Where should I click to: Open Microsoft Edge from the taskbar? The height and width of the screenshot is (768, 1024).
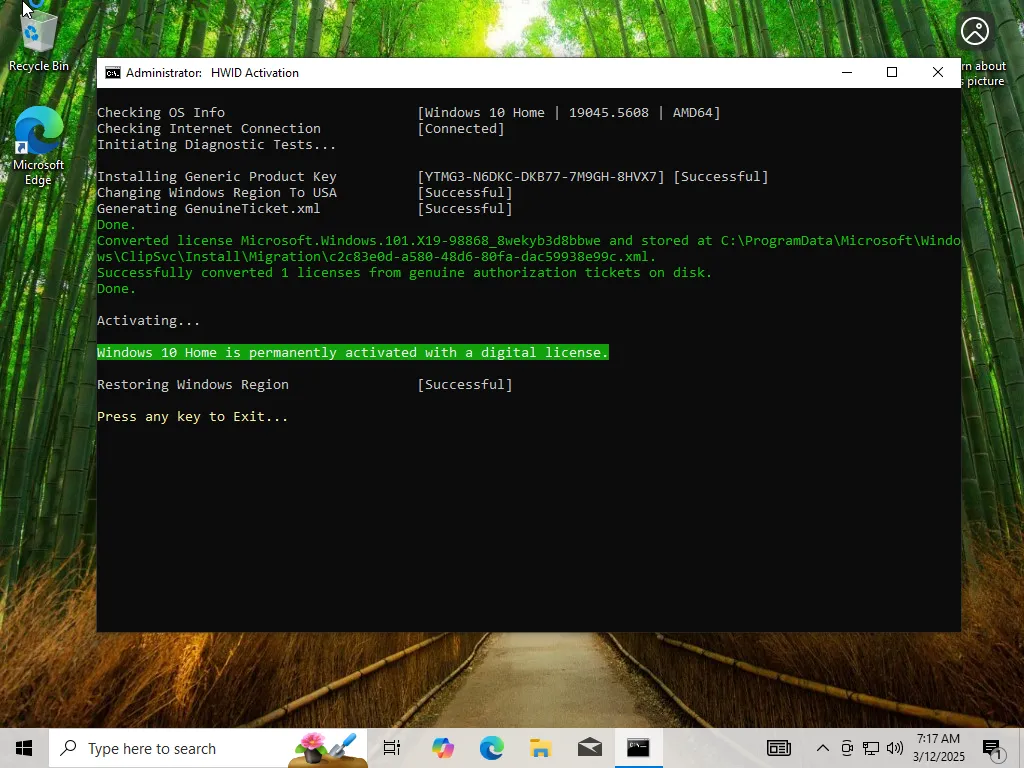(492, 748)
